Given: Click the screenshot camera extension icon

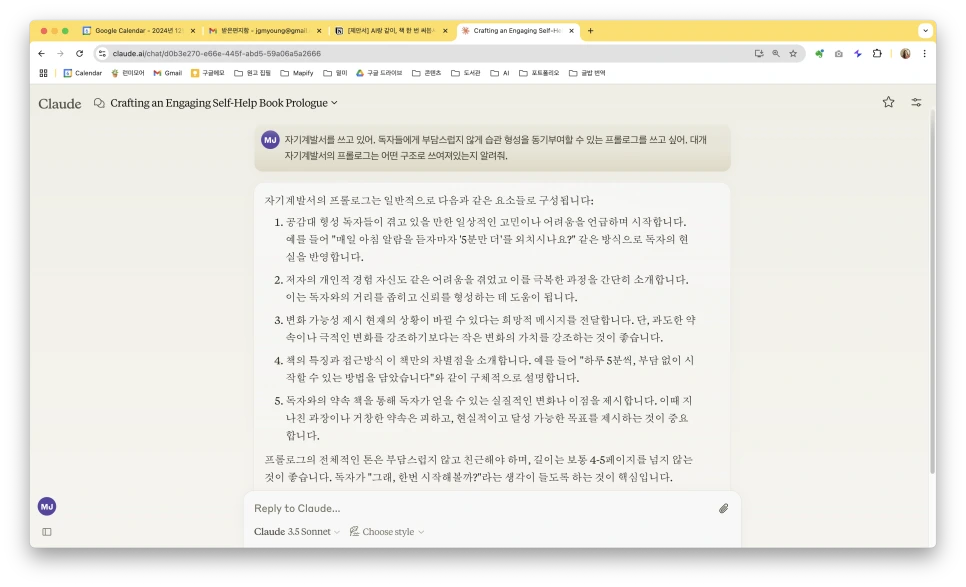Looking at the screenshot, I should (x=839, y=54).
